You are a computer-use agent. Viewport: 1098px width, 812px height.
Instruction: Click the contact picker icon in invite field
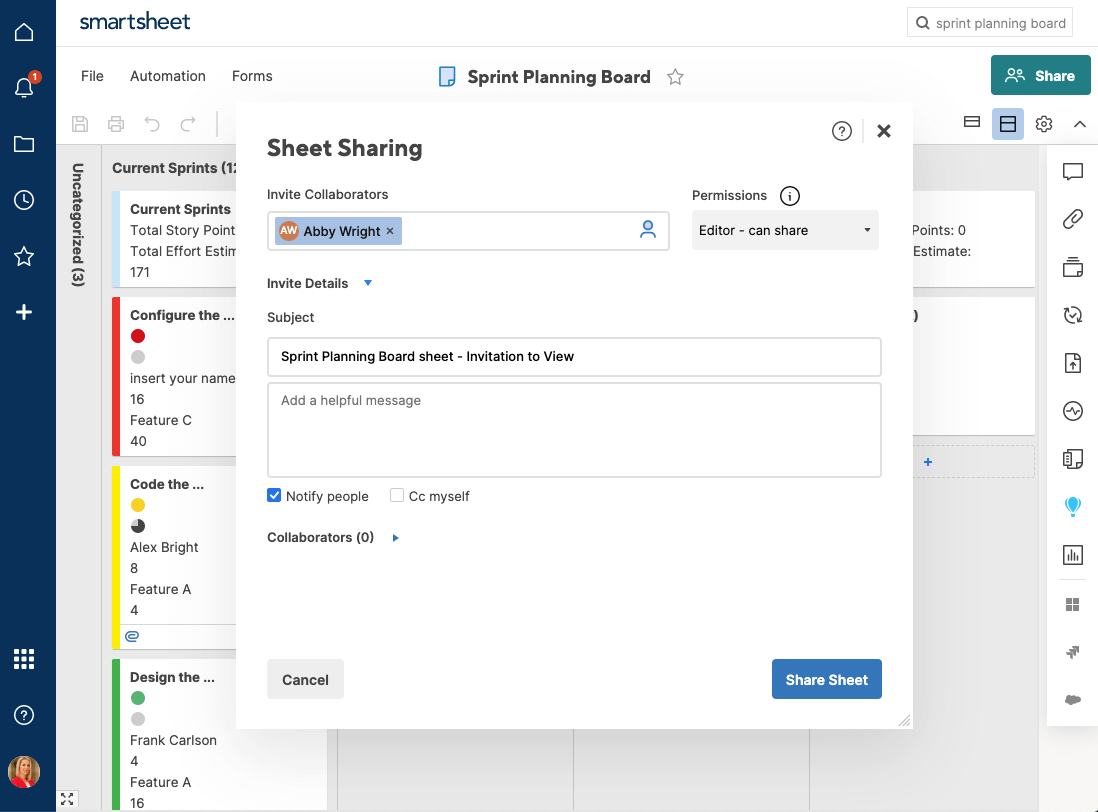(648, 230)
